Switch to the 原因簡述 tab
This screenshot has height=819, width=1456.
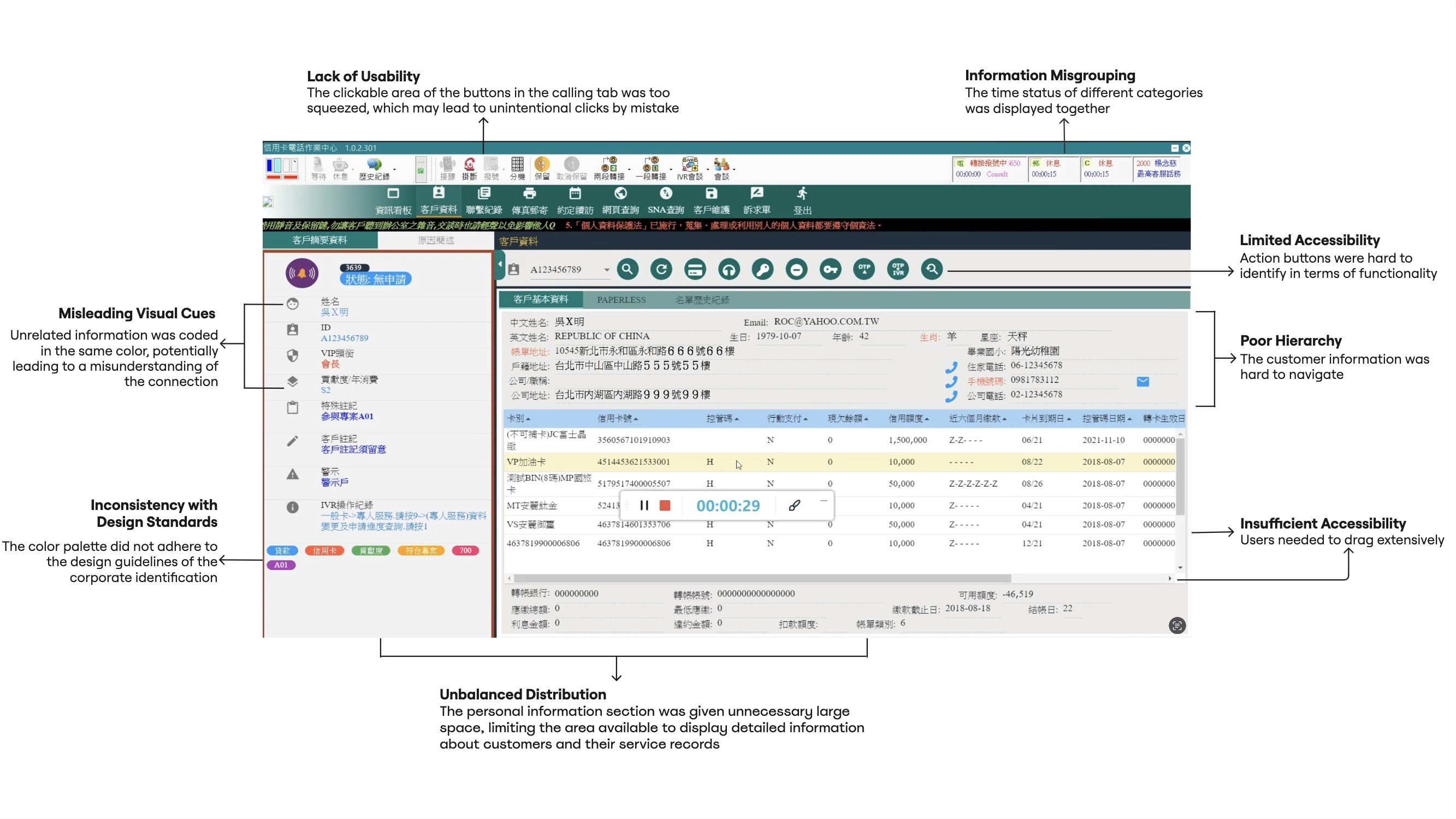[x=436, y=241]
